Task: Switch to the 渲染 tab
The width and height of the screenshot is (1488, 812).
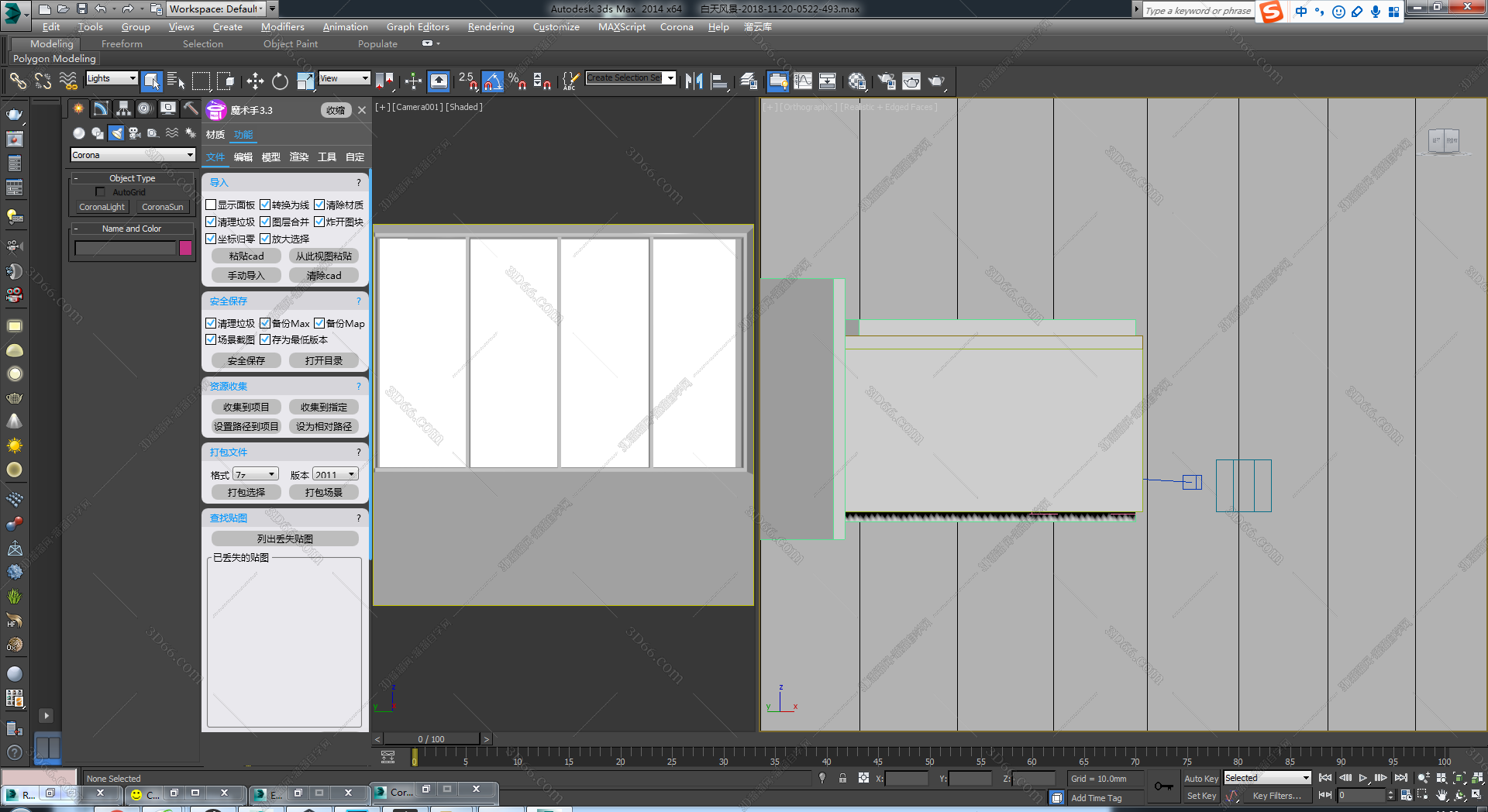Action: pyautogui.click(x=299, y=157)
